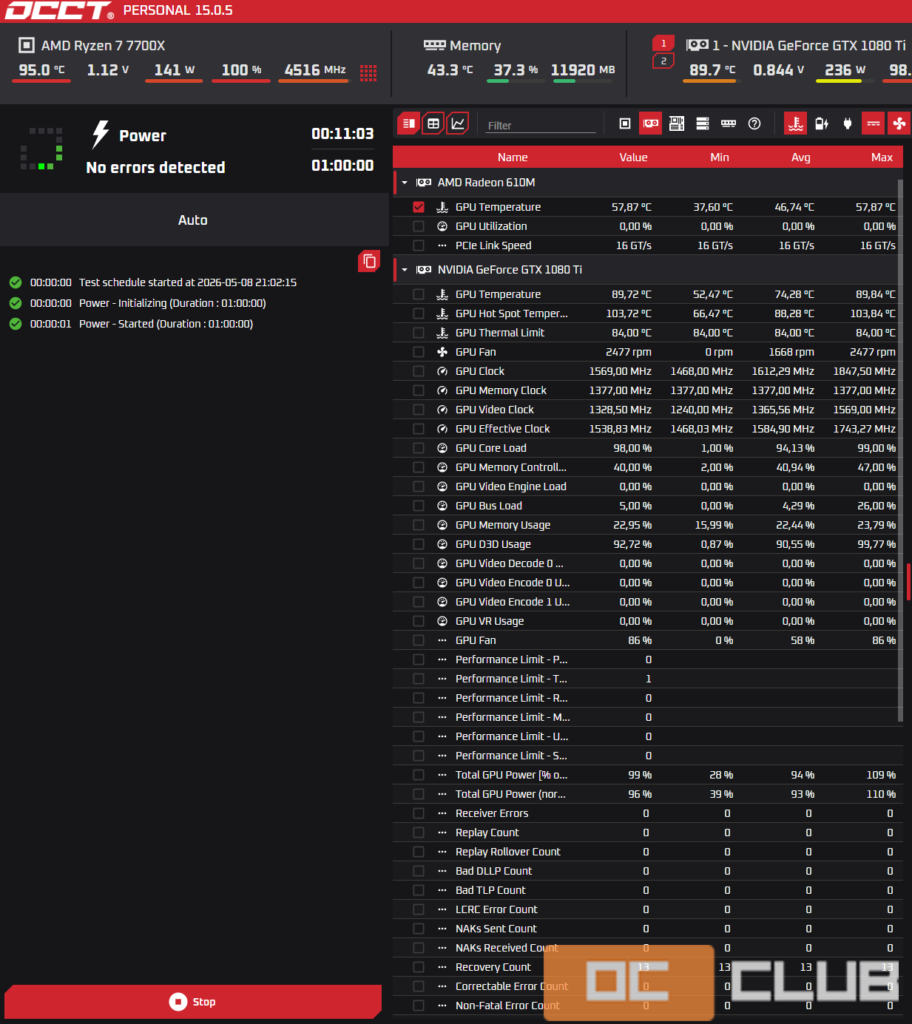Check the GPU Hot Spot Temperature checkbox

pos(419,313)
